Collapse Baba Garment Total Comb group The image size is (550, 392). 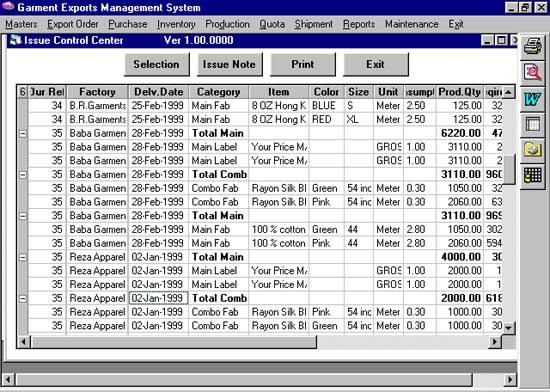click(22, 175)
